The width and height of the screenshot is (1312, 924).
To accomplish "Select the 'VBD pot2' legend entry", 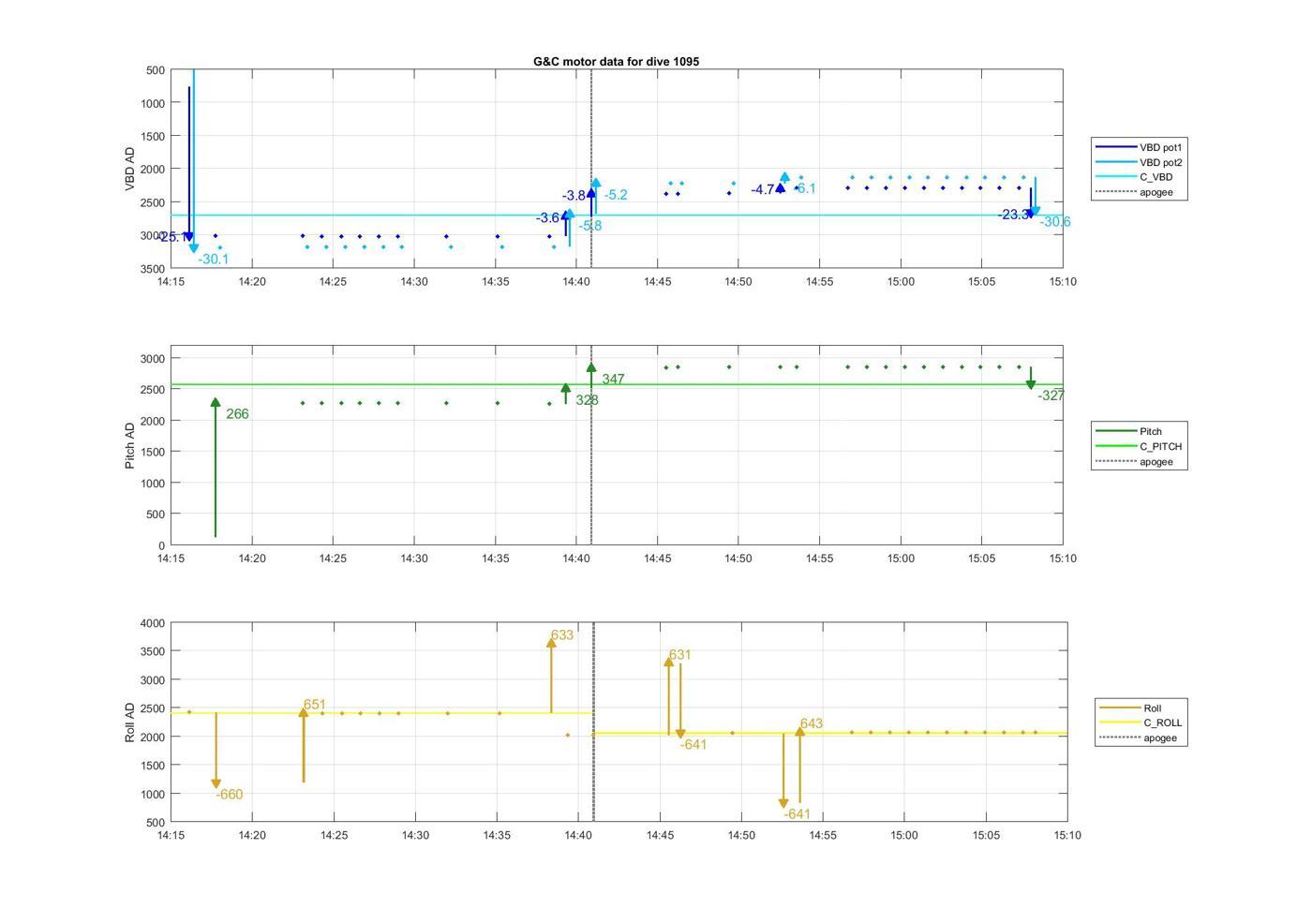I will point(1139,162).
